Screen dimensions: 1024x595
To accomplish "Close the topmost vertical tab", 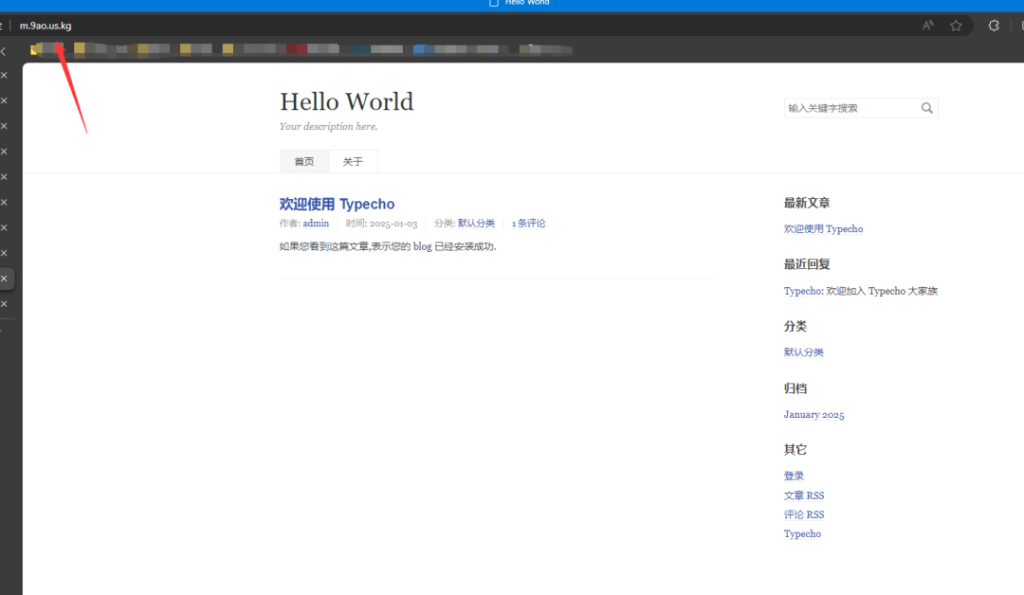I will coord(4,75).
